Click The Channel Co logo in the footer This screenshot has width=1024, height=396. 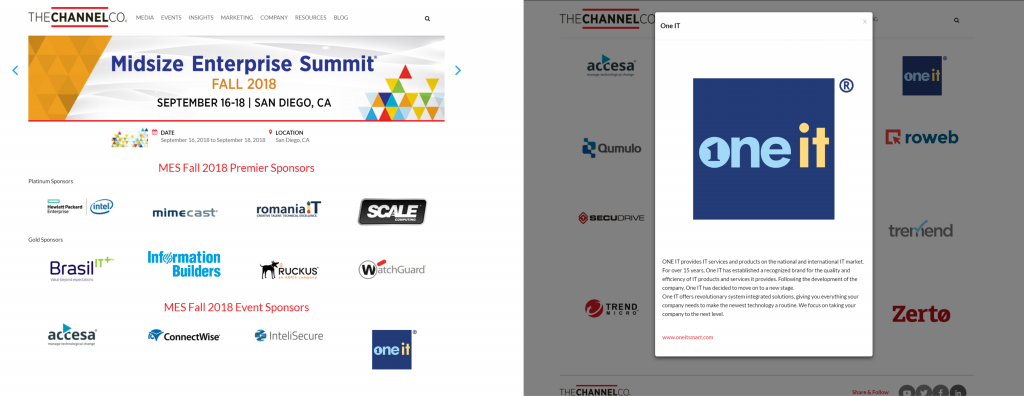(x=595, y=390)
